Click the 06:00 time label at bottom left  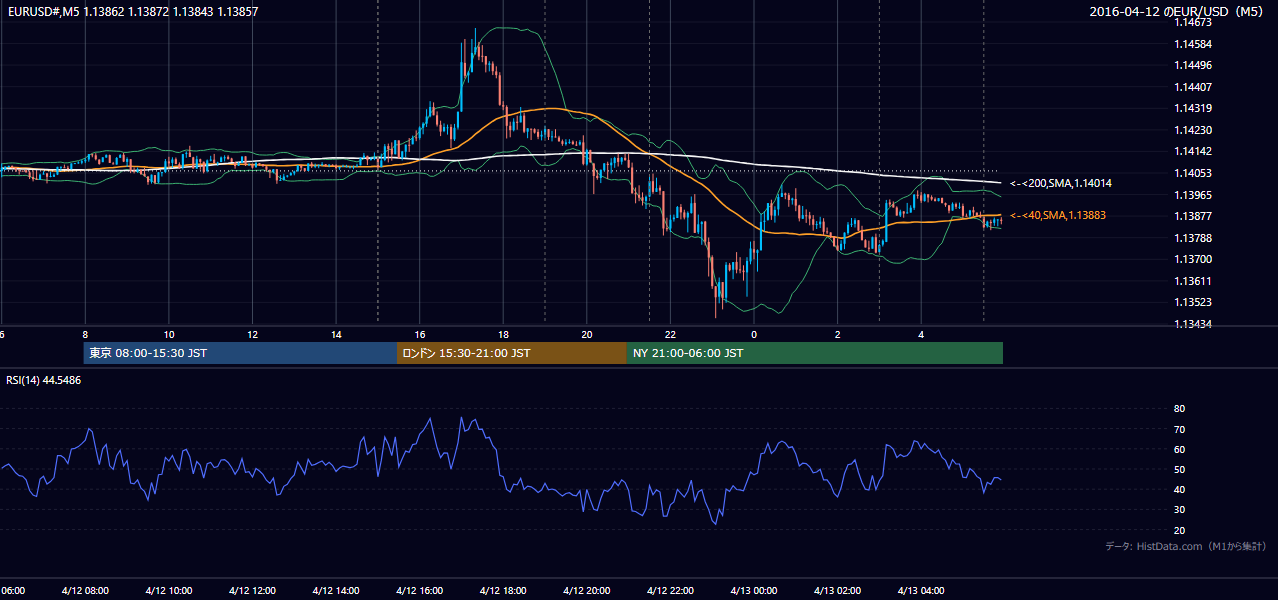coord(13,591)
